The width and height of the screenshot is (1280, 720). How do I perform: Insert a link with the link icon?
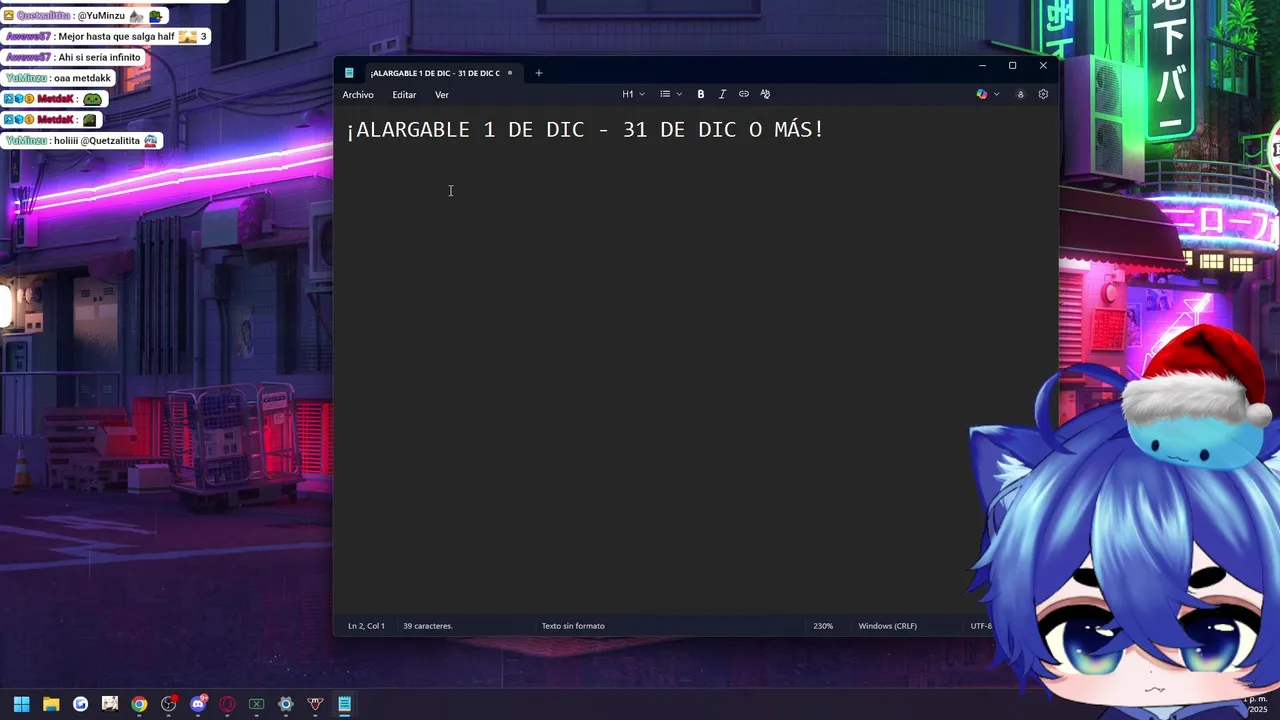coord(744,94)
